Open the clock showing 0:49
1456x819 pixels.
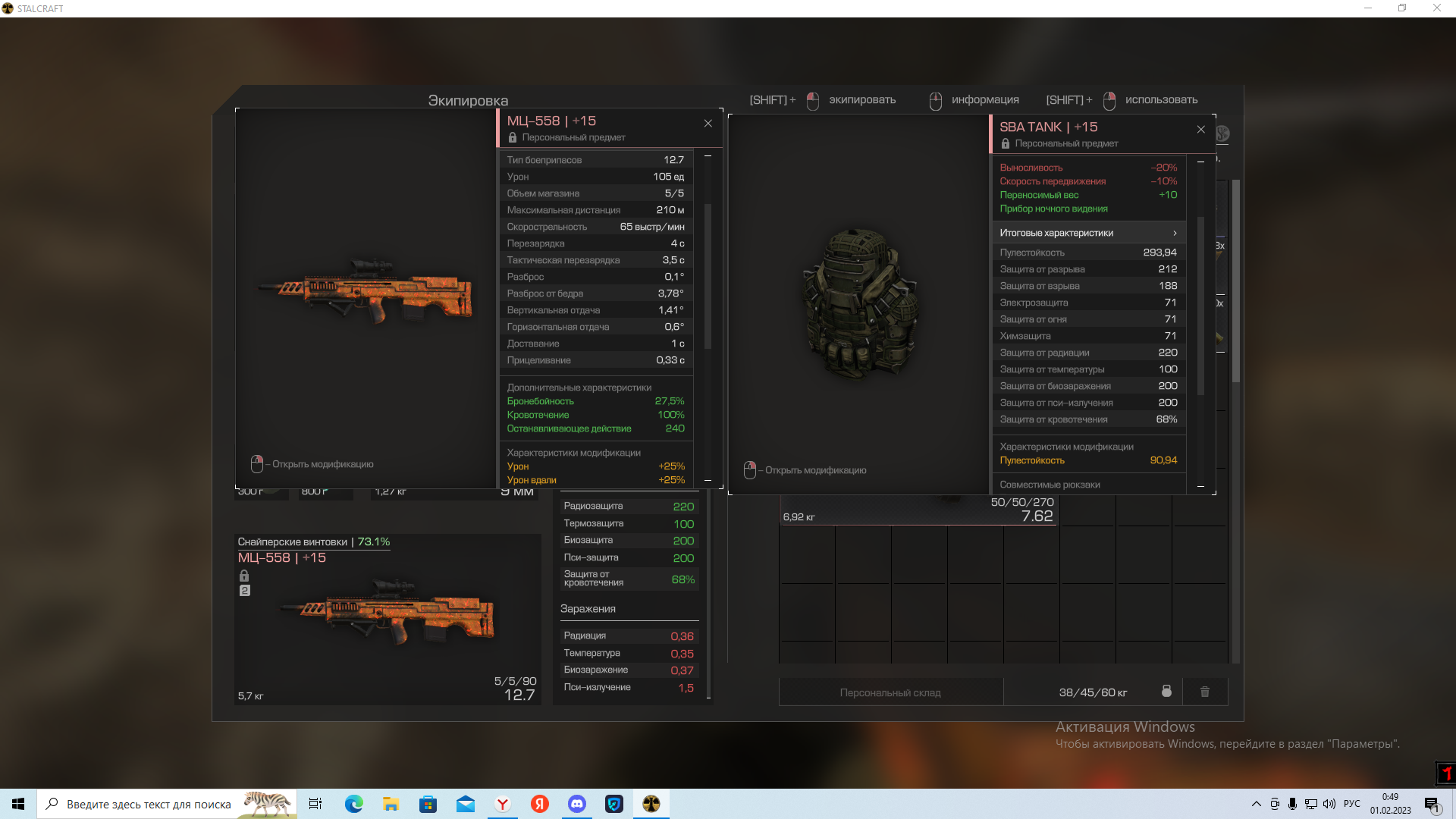[x=1390, y=804]
